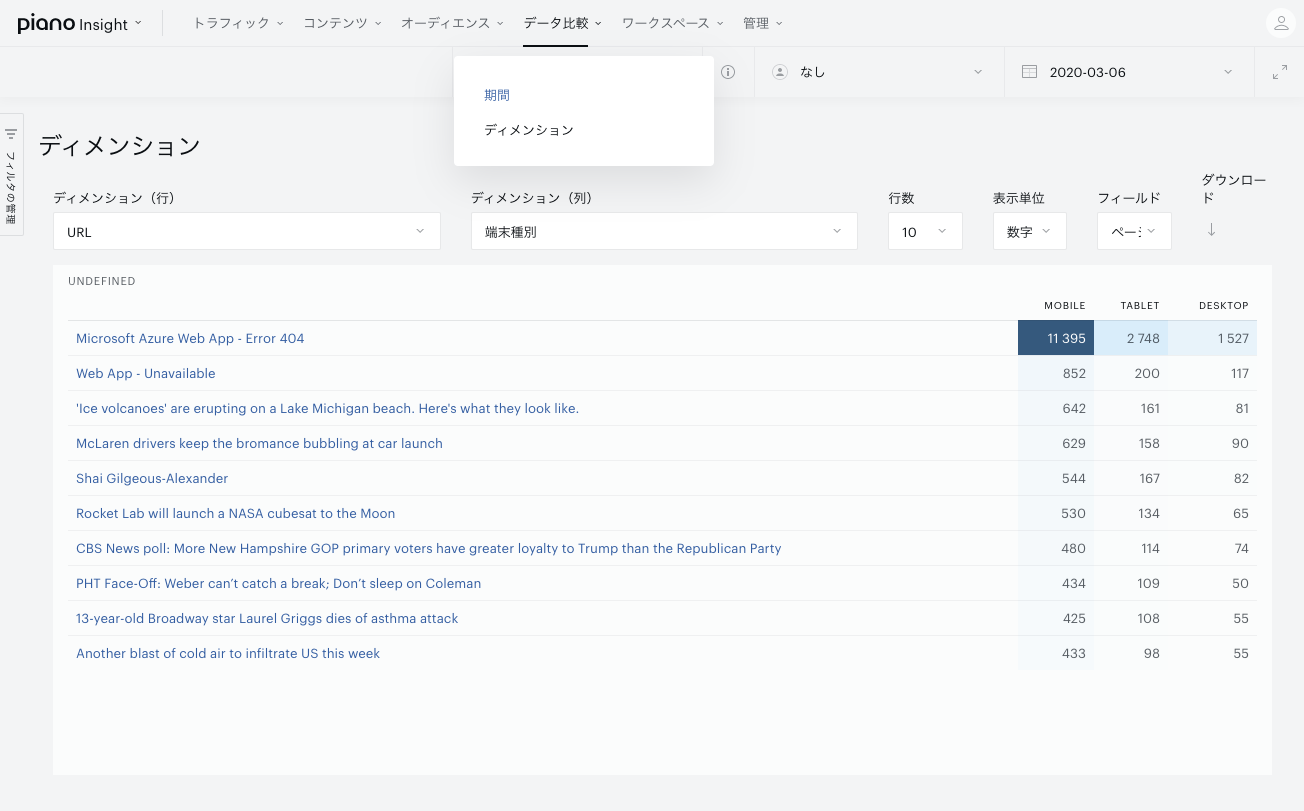Open the ワークスペース menu
This screenshot has height=811, width=1304.
pos(672,23)
